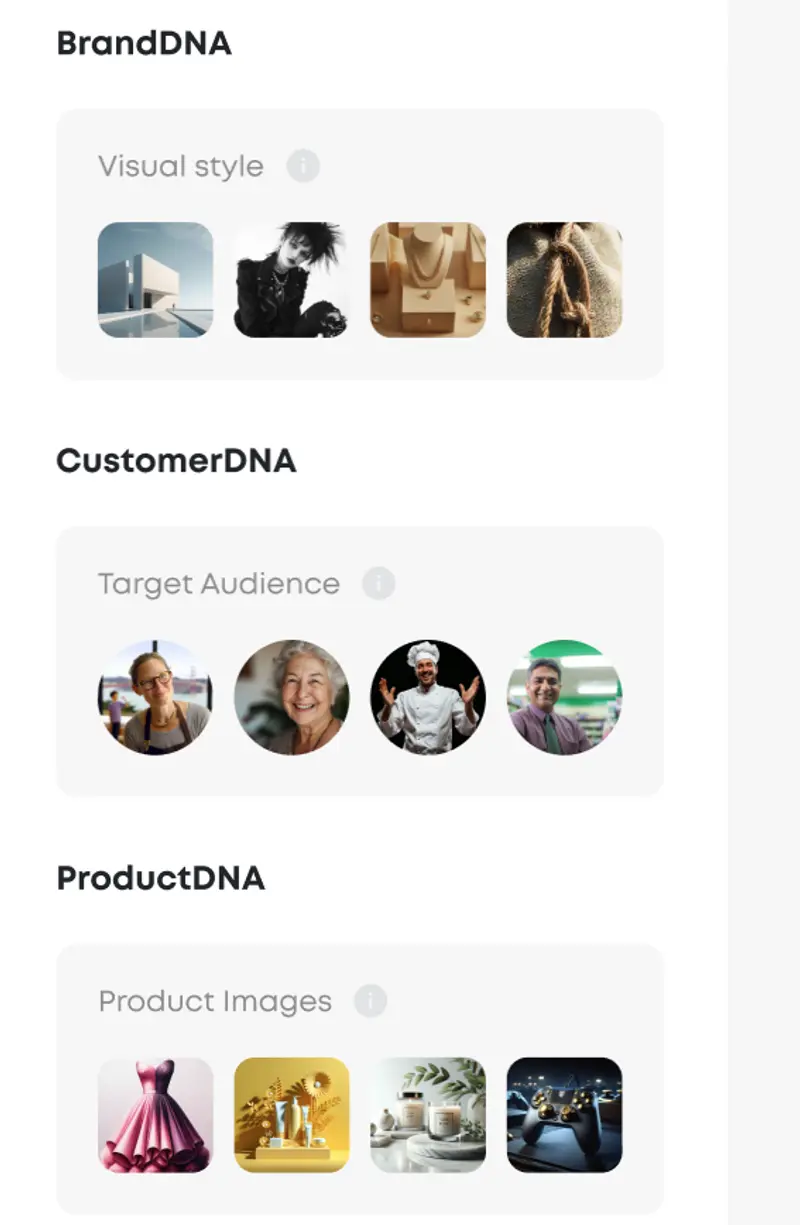
Task: Open the yellow cosmetics product thumbnail
Action: (291, 1115)
